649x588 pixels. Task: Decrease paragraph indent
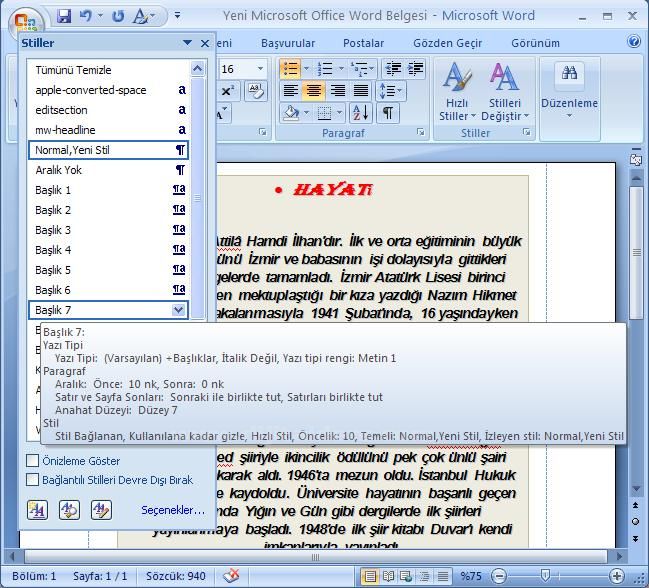coord(393,68)
